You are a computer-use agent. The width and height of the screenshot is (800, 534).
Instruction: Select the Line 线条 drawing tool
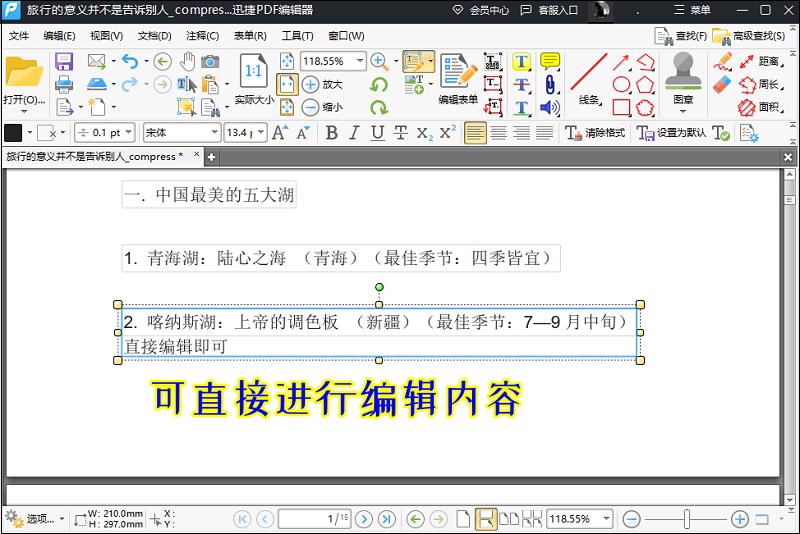[589, 79]
